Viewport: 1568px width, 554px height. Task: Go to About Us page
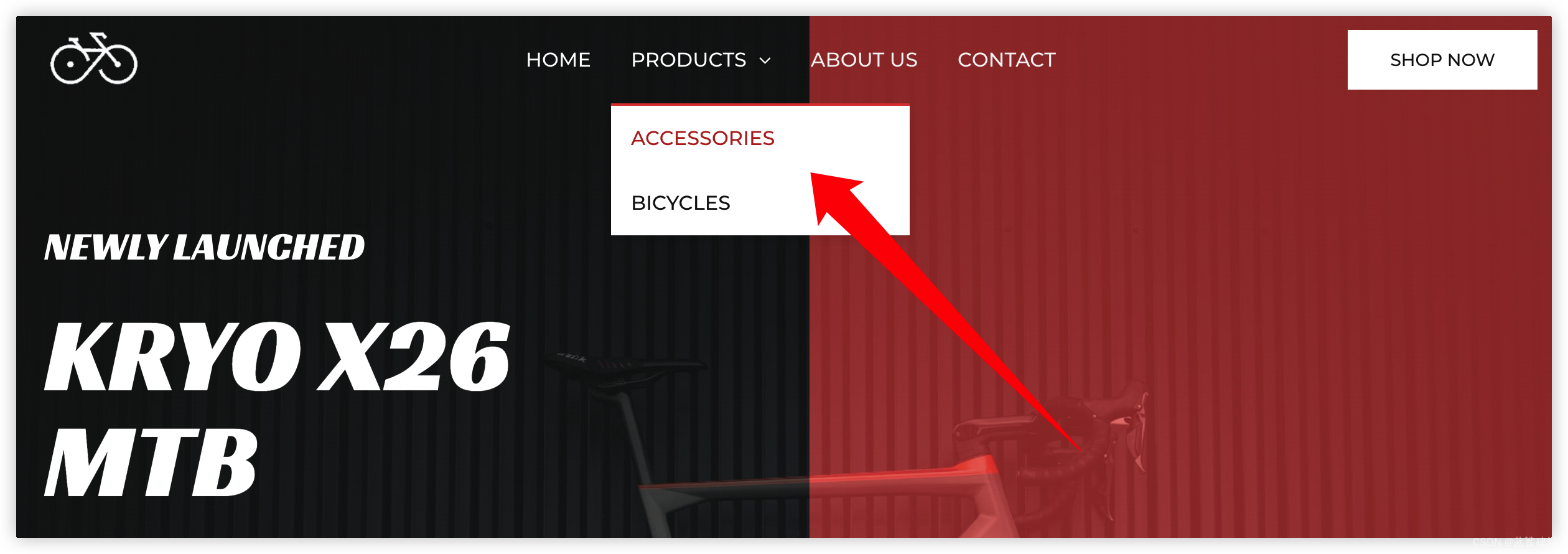[x=864, y=60]
